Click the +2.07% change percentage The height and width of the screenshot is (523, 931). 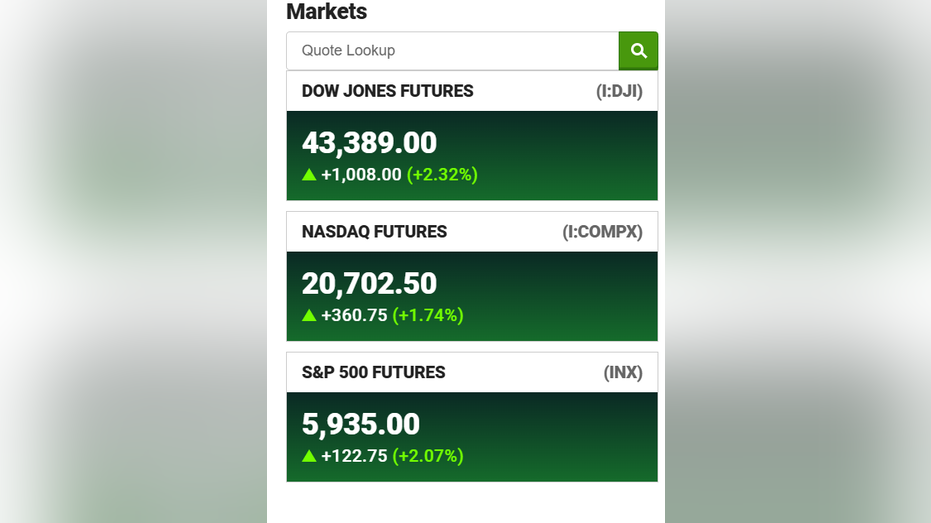428,456
